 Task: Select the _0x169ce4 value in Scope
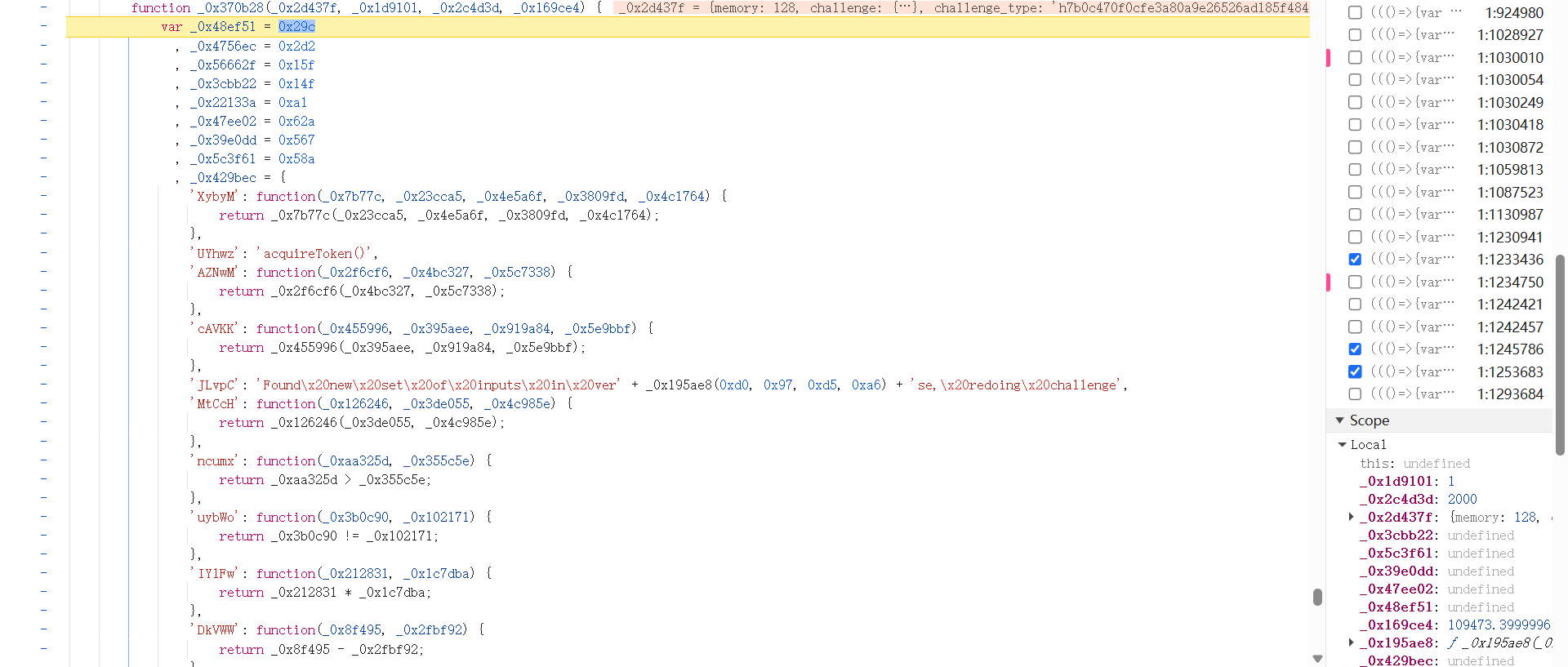click(1499, 625)
